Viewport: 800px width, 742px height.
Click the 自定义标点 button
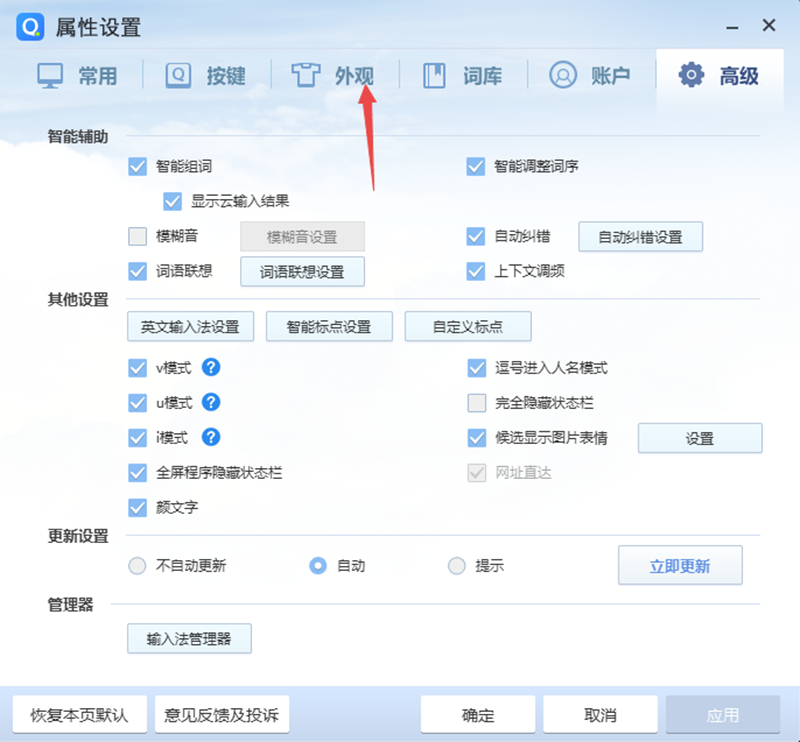tap(467, 326)
